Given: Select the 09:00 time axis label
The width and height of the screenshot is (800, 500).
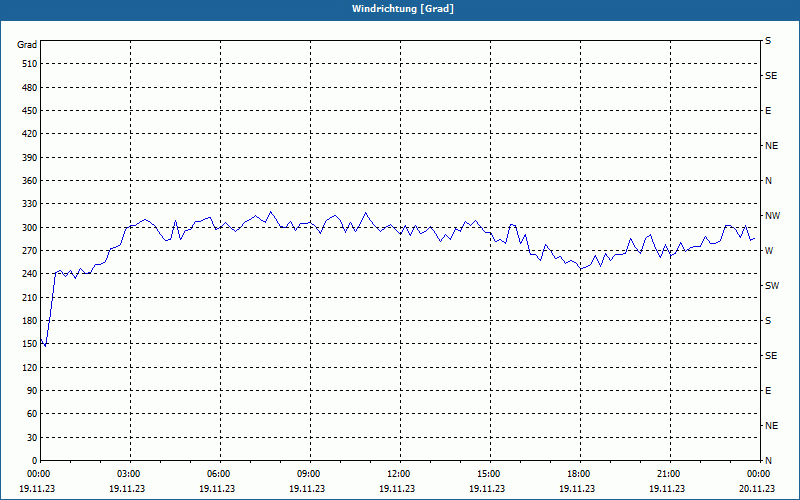Looking at the screenshot, I should pos(308,474).
